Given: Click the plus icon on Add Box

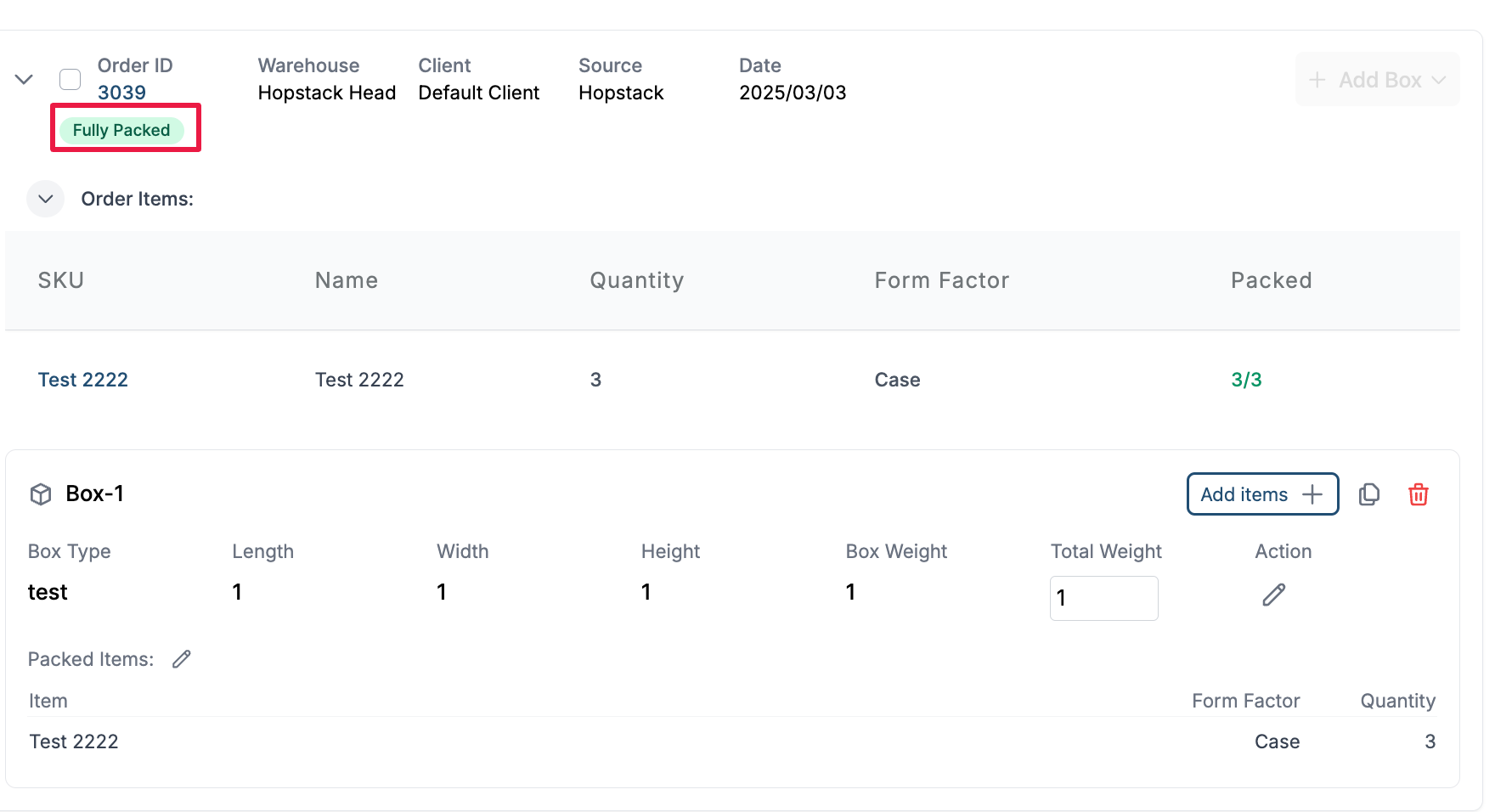Looking at the screenshot, I should click(x=1317, y=80).
